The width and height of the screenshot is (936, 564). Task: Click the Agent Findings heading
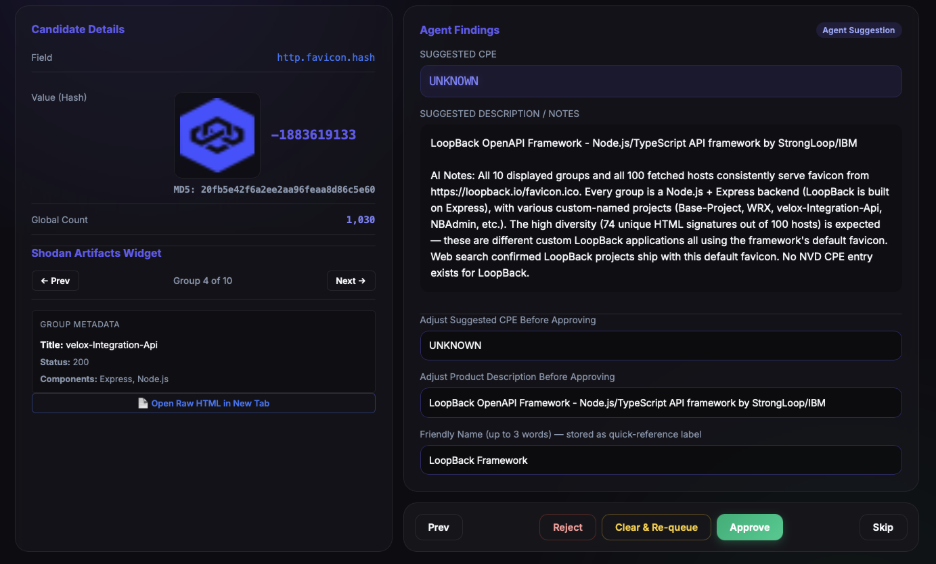(x=459, y=30)
